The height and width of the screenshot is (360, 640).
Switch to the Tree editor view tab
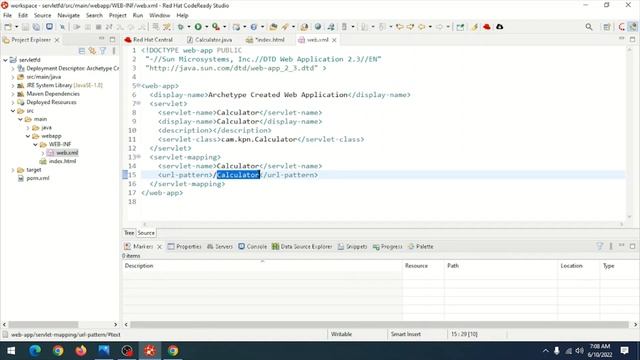click(129, 233)
